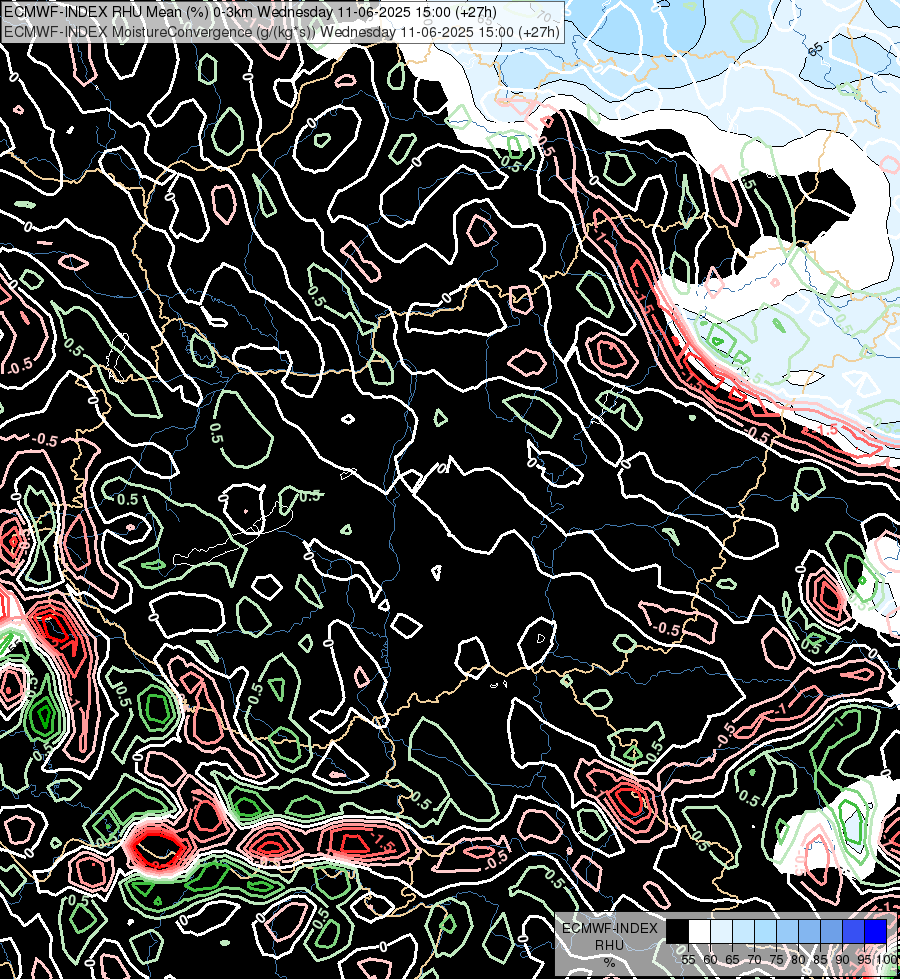Select the white 55–60 legend swatch
Viewport: 900px width, 979px height.
click(x=700, y=931)
